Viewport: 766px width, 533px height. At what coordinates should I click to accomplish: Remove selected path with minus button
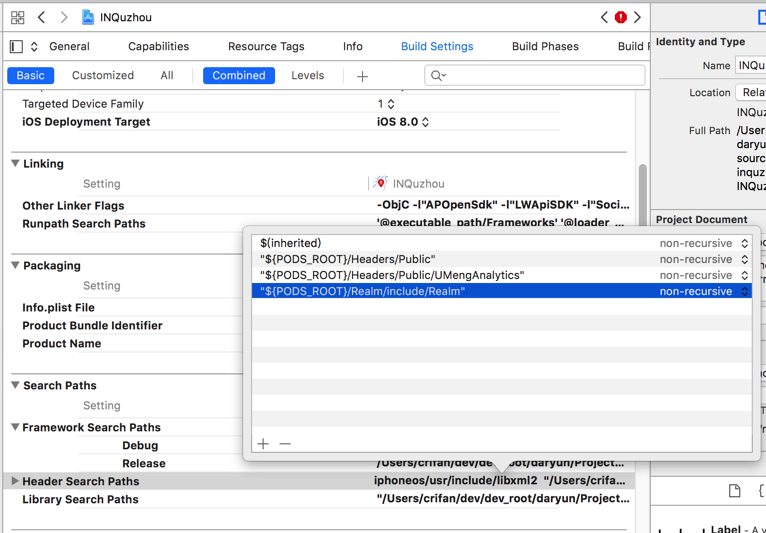(285, 444)
